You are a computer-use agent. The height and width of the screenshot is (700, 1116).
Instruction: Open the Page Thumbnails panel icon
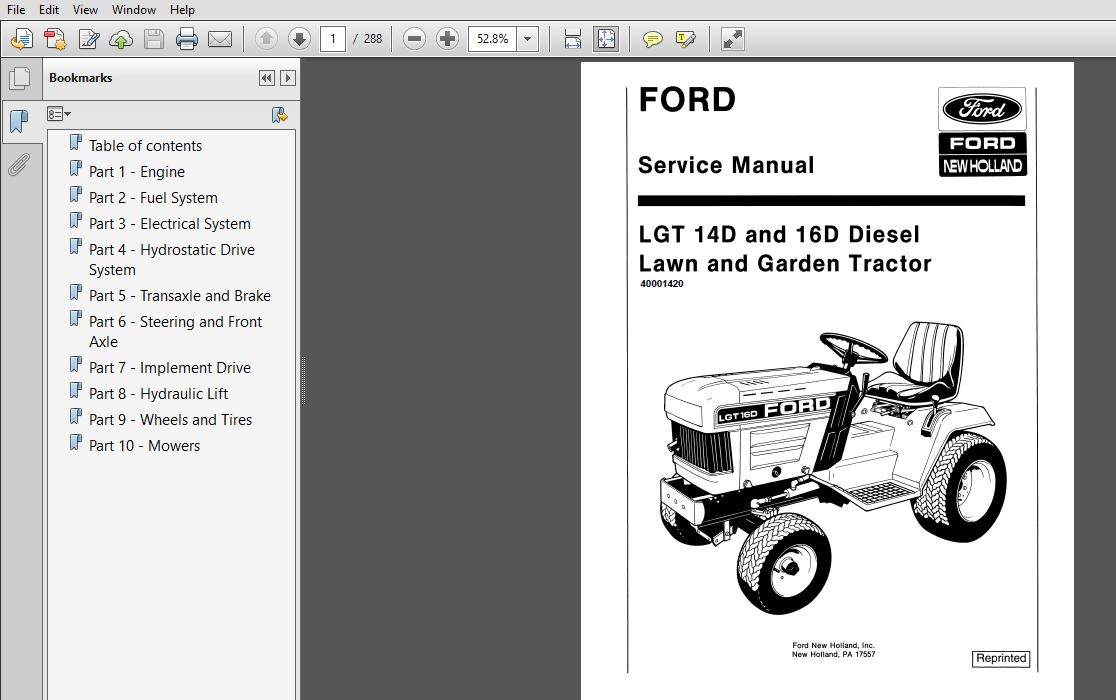pos(20,78)
